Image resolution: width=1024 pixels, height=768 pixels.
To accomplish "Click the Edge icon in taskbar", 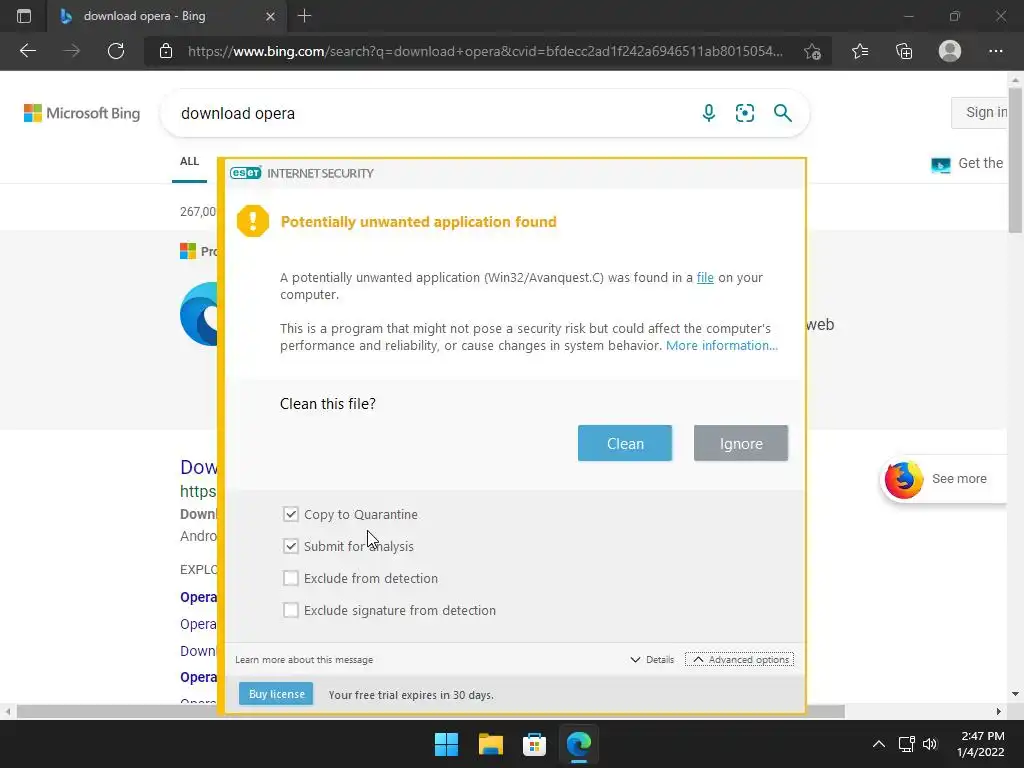I will 579,744.
